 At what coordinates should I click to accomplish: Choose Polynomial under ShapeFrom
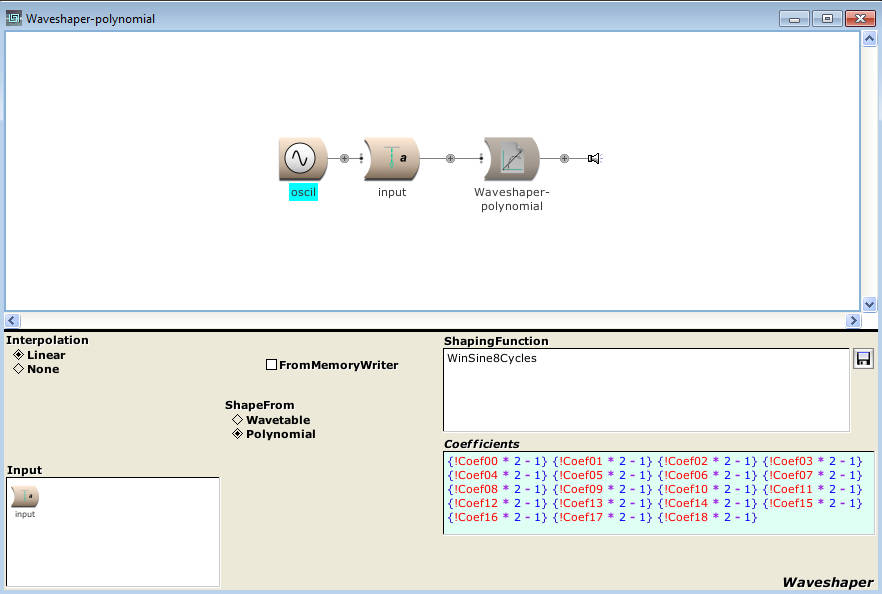tap(274, 434)
